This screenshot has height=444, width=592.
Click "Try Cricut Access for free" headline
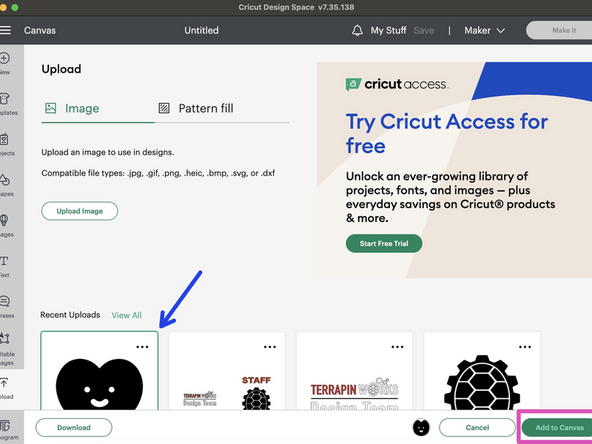click(447, 133)
